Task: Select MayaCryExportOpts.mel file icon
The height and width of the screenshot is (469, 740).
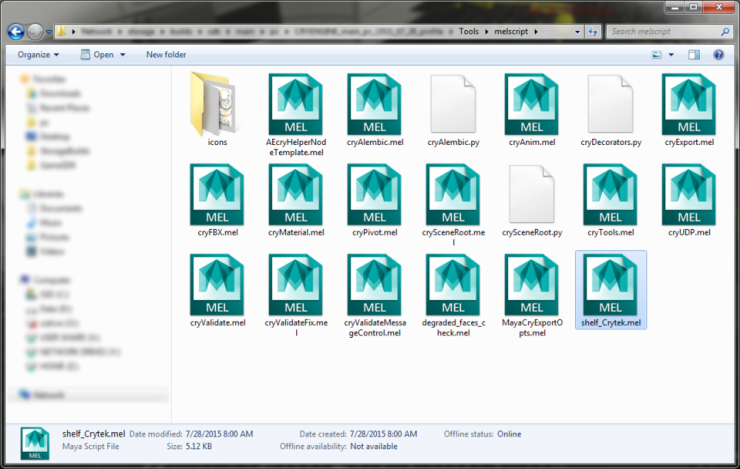Action: [532, 285]
